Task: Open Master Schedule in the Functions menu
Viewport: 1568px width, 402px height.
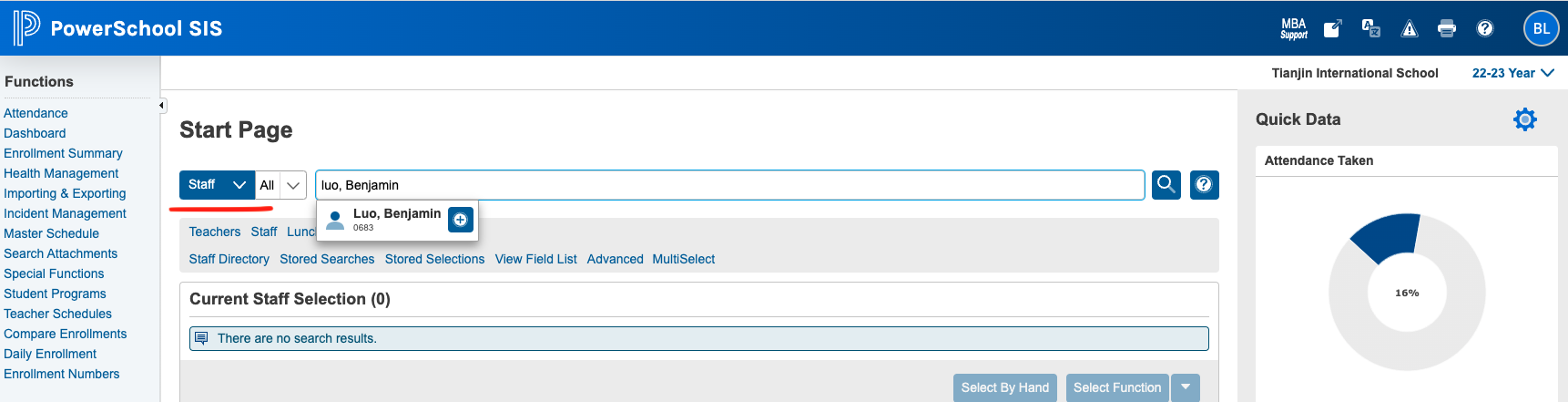Action: (x=51, y=233)
